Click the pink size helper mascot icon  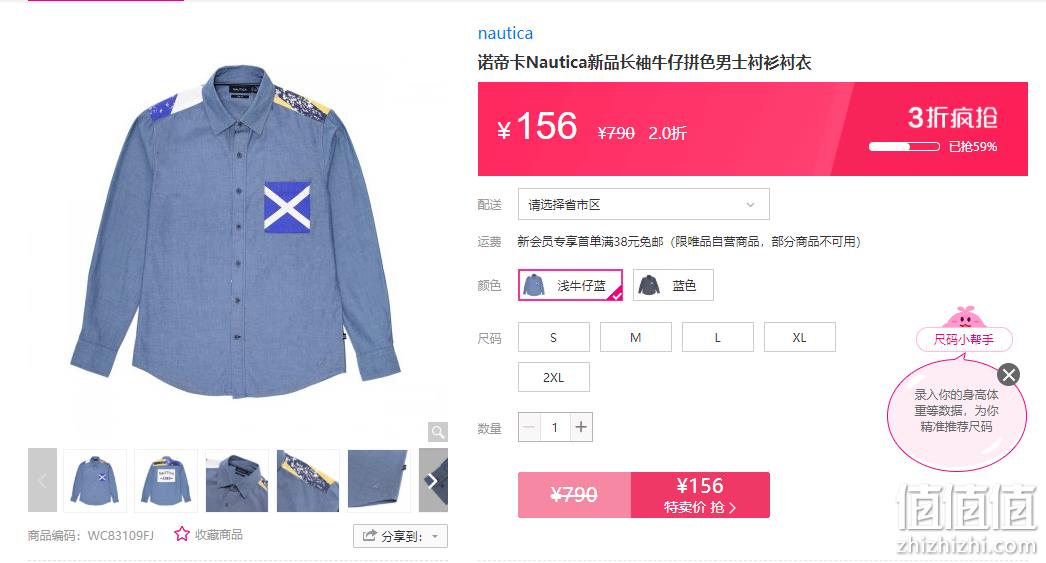(963, 316)
